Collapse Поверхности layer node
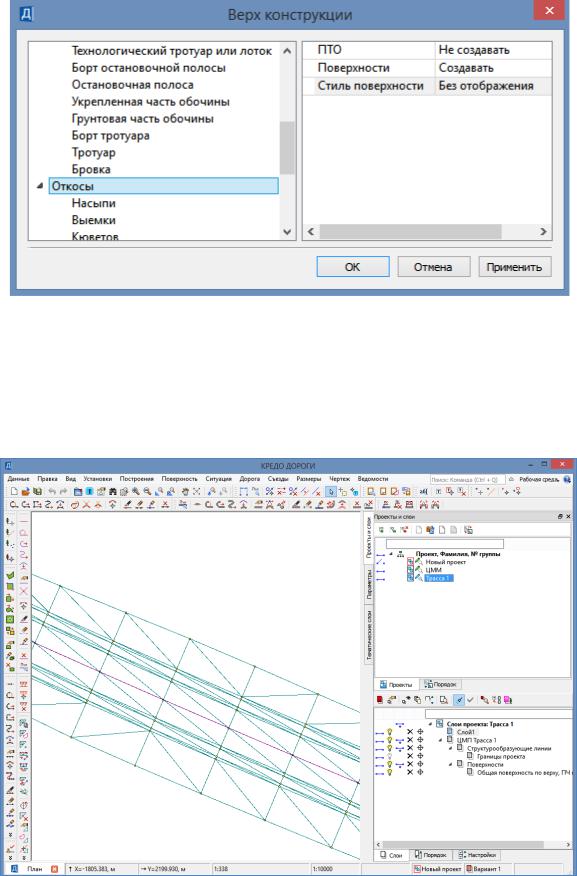 pyautogui.click(x=450, y=764)
